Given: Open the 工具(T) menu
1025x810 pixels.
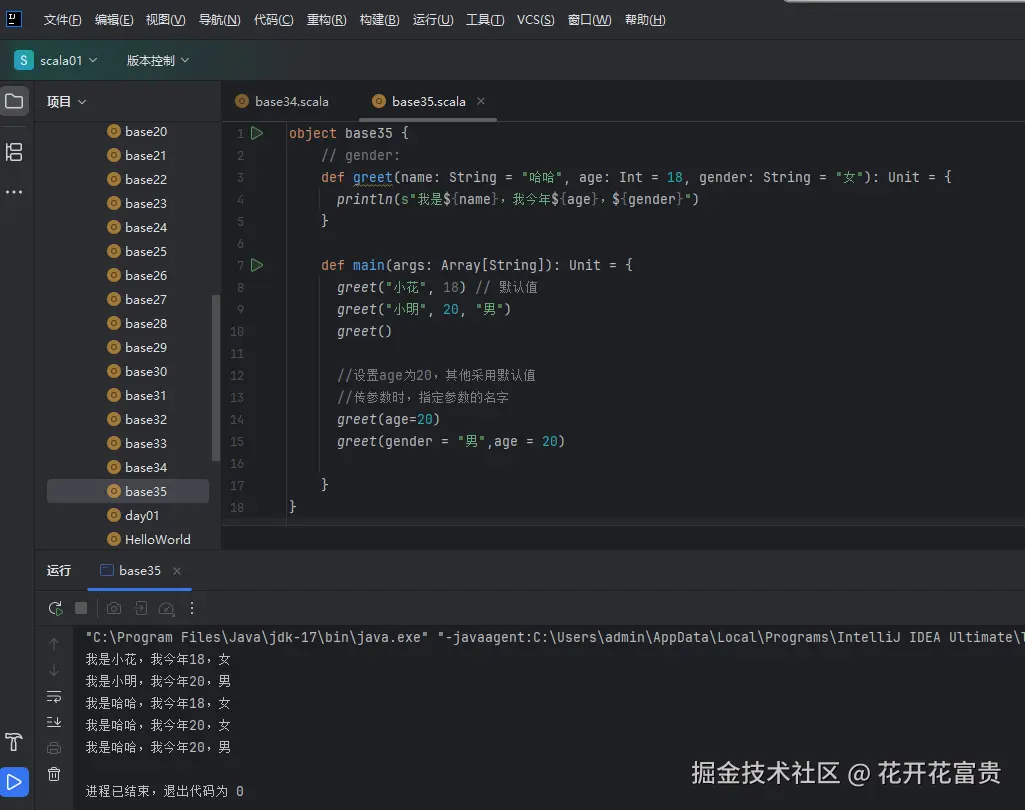Looking at the screenshot, I should point(485,20).
